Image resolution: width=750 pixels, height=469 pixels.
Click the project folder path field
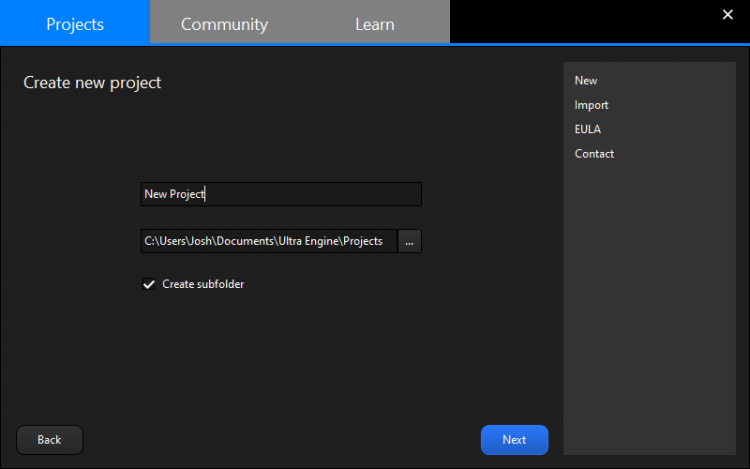[x=268, y=241]
